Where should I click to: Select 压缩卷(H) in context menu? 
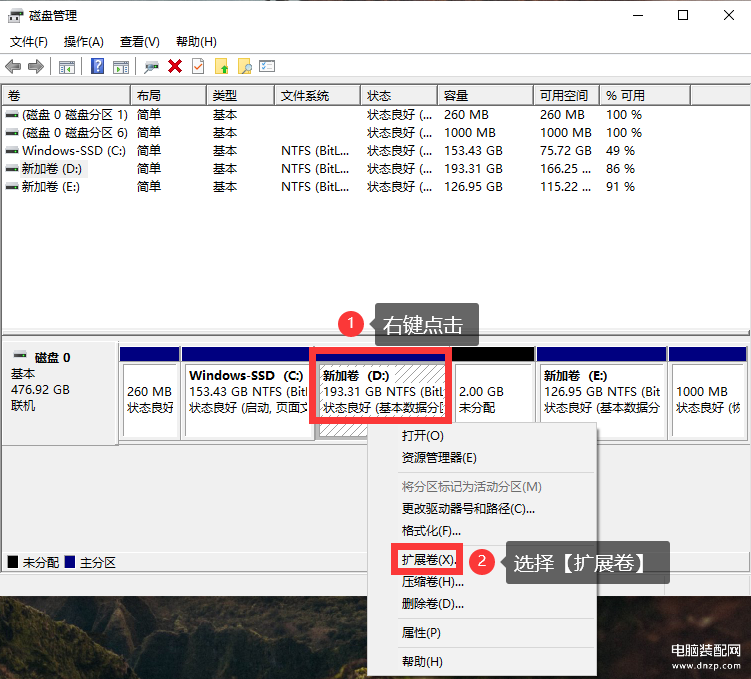click(432, 582)
